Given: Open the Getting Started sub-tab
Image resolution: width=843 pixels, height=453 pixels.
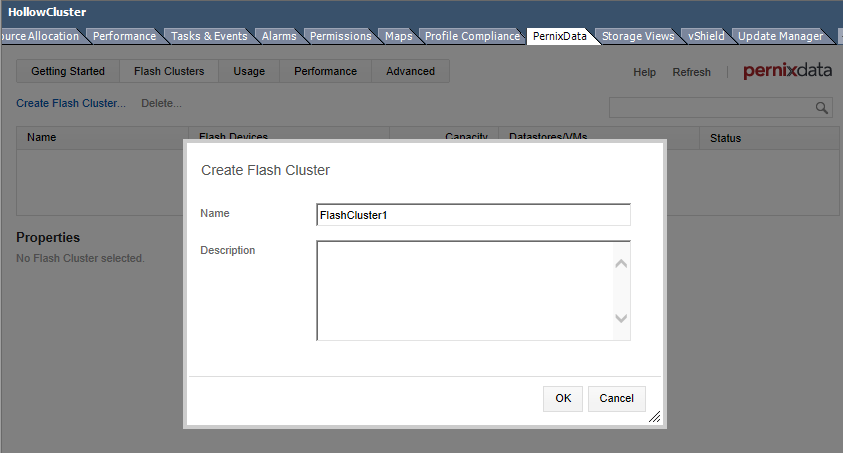Looking at the screenshot, I should click(68, 71).
